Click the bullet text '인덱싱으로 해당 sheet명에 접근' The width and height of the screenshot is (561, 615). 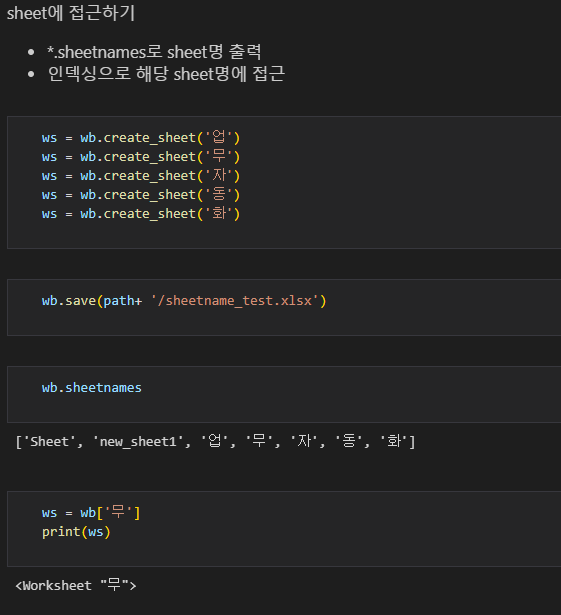coord(166,74)
